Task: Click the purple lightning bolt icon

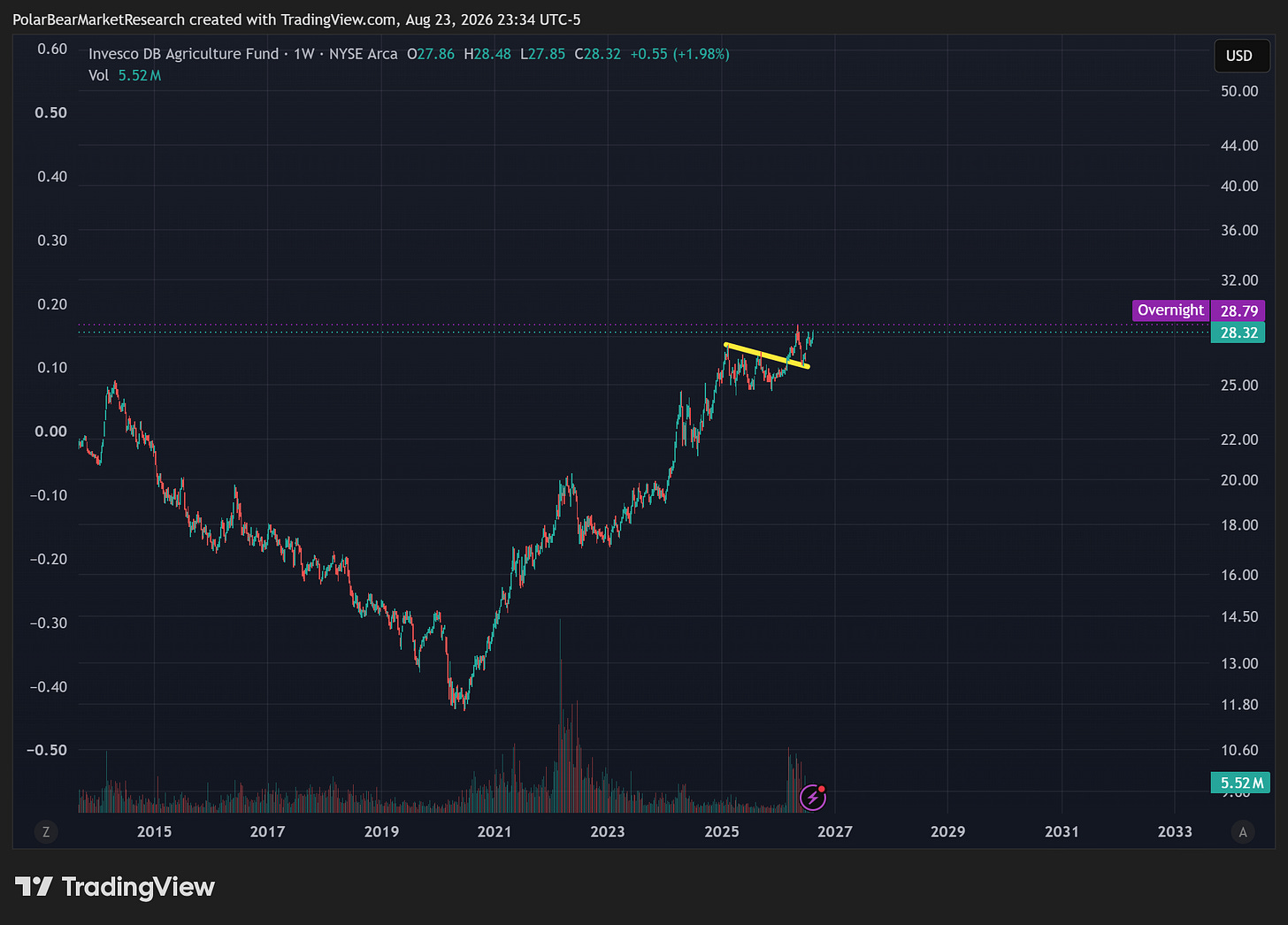Action: click(813, 798)
